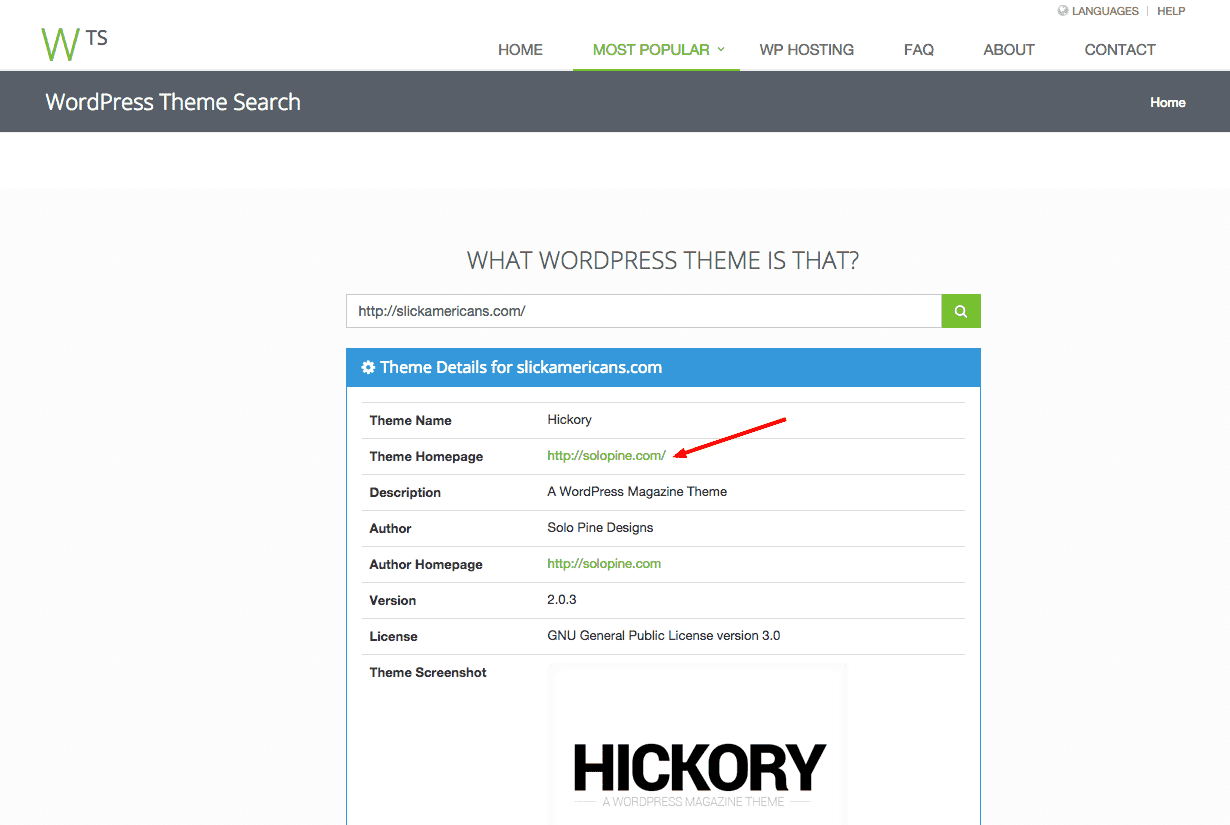The image size is (1230, 825).
Task: Expand the Most Popular dropdown chevron
Action: (x=721, y=49)
